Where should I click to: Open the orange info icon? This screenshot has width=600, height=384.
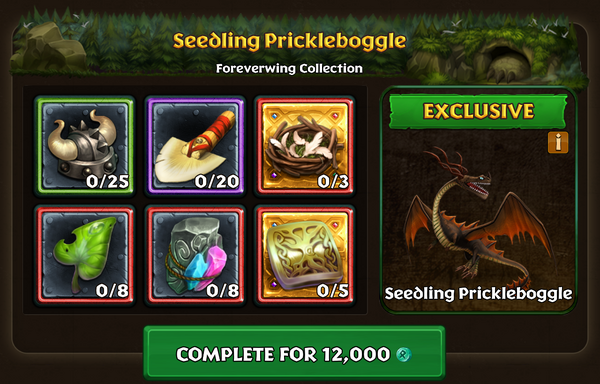click(558, 143)
